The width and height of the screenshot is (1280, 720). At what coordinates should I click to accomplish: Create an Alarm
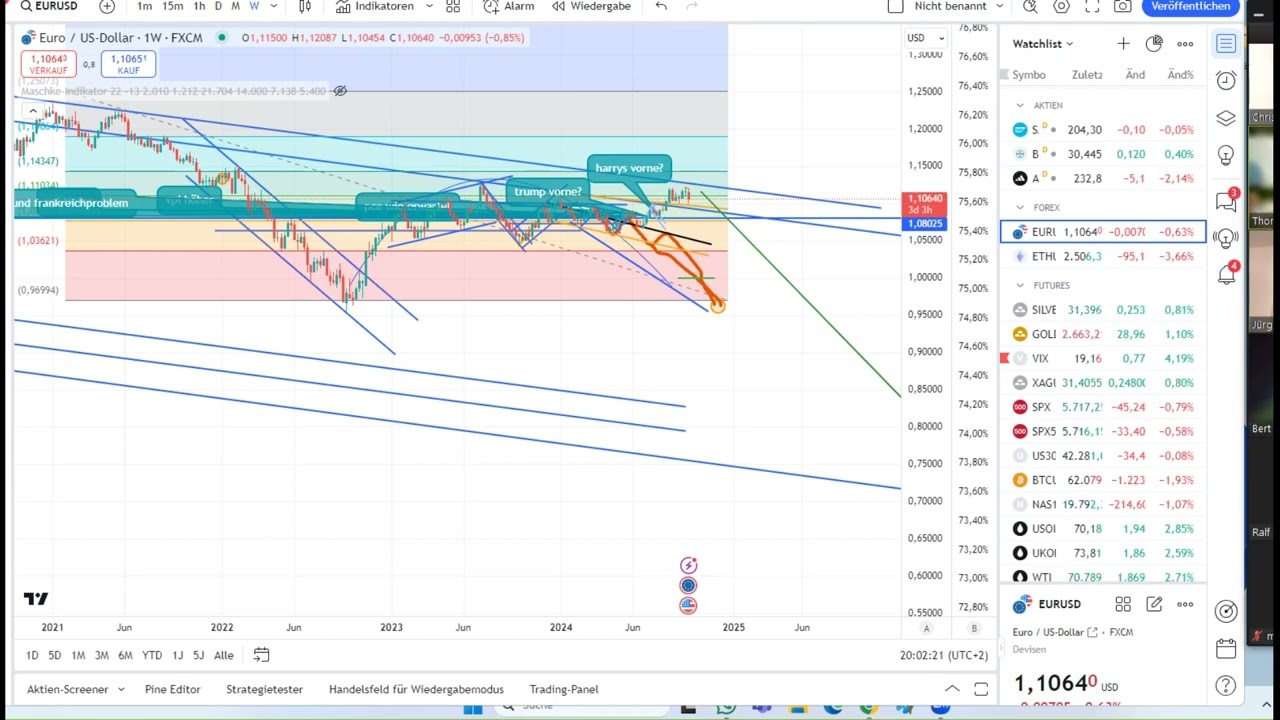509,6
